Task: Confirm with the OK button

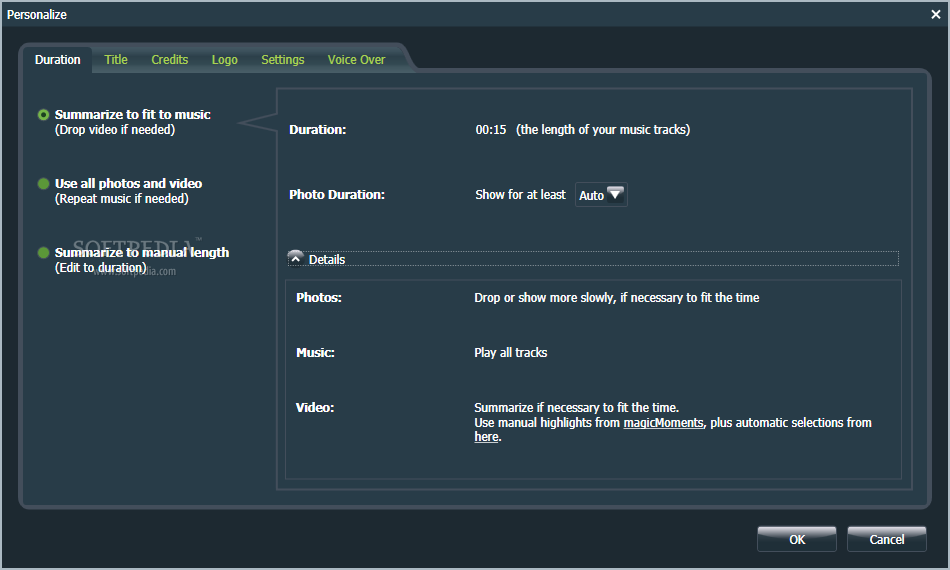Action: click(797, 539)
